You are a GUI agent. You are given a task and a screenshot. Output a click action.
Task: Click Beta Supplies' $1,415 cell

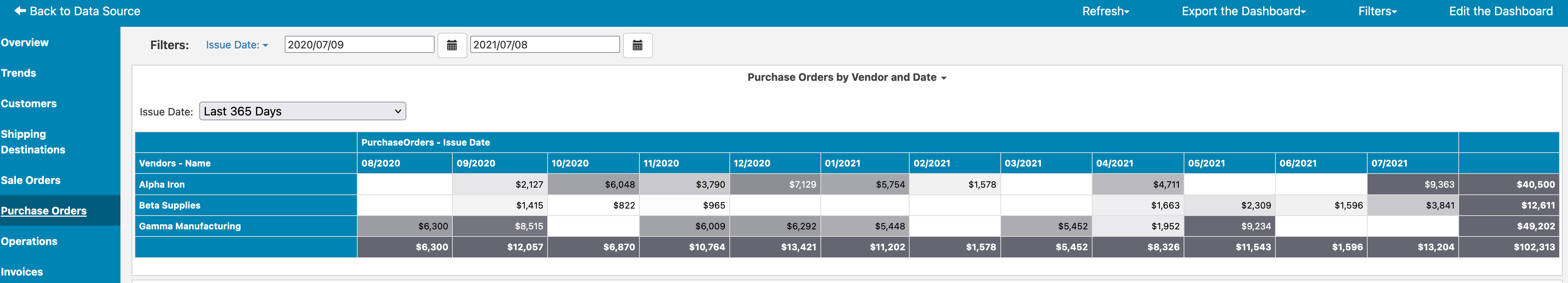(500, 205)
